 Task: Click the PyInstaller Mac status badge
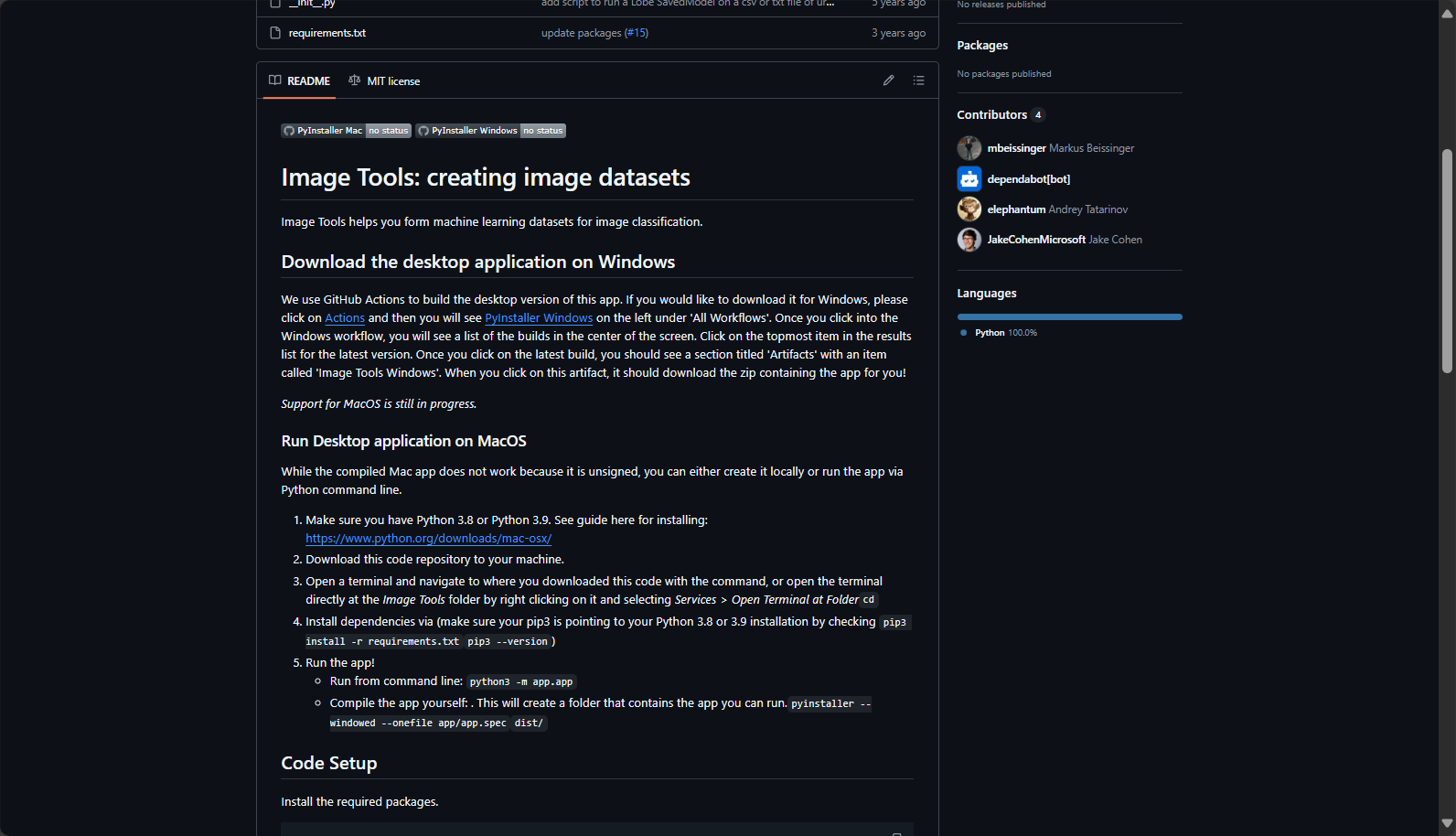347,131
